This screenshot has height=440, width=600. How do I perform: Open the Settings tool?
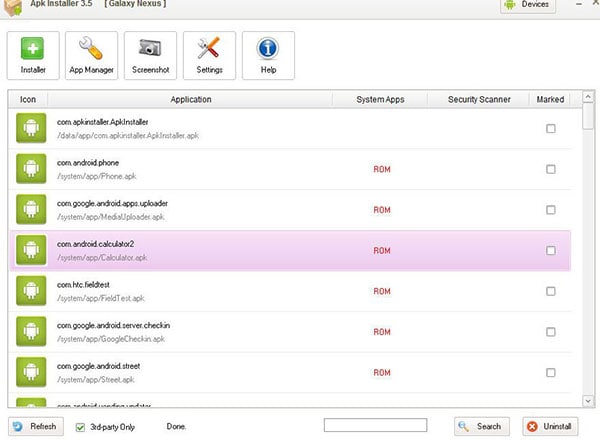click(209, 55)
